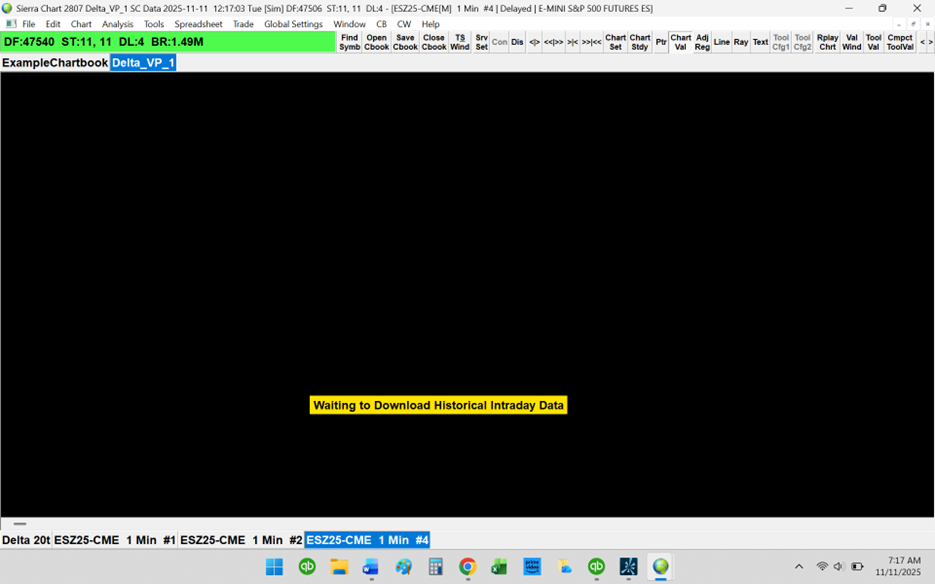Image resolution: width=935 pixels, height=584 pixels.
Task: Click the document icon left of File
Action: (10, 24)
